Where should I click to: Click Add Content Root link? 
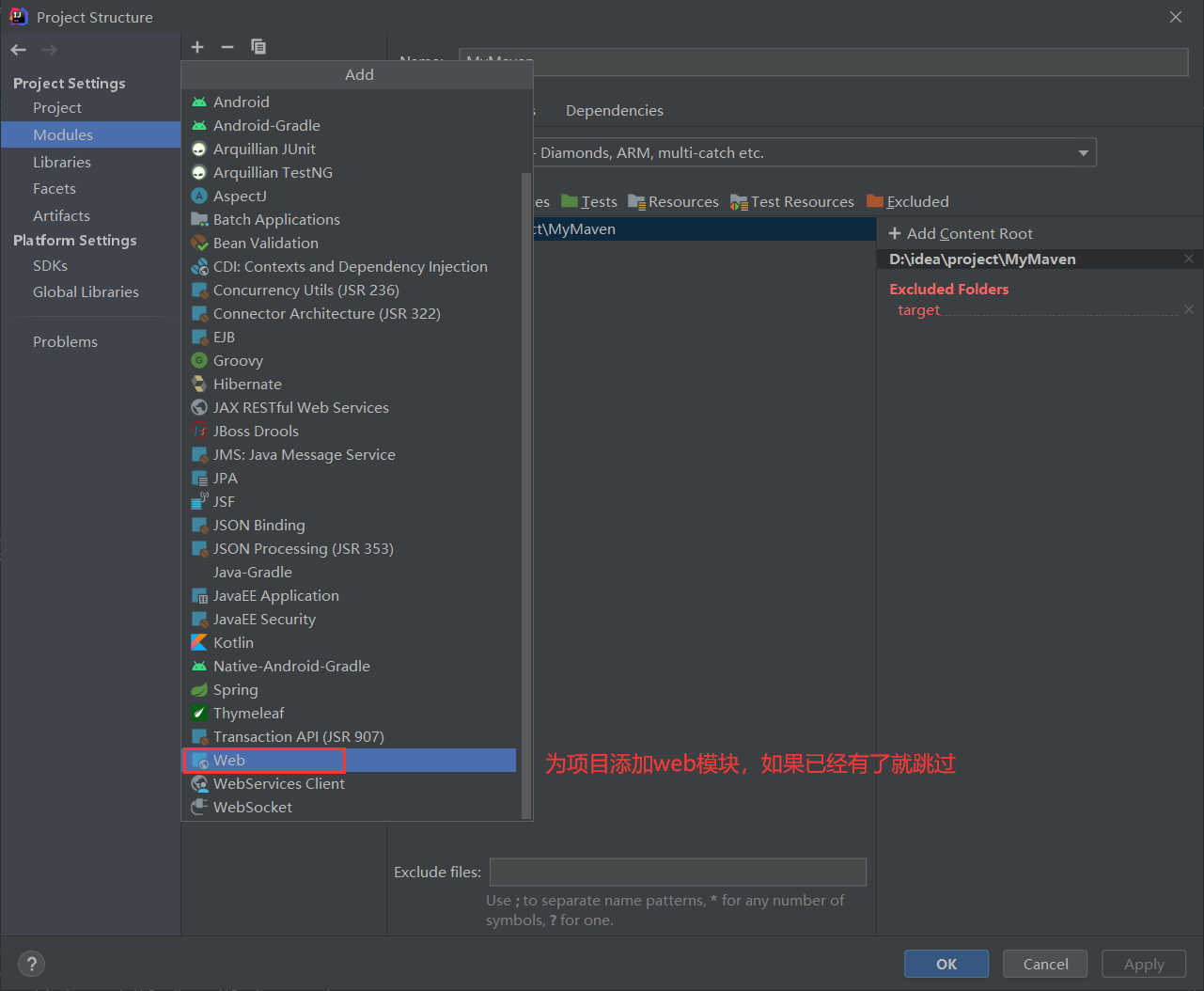pos(961,233)
